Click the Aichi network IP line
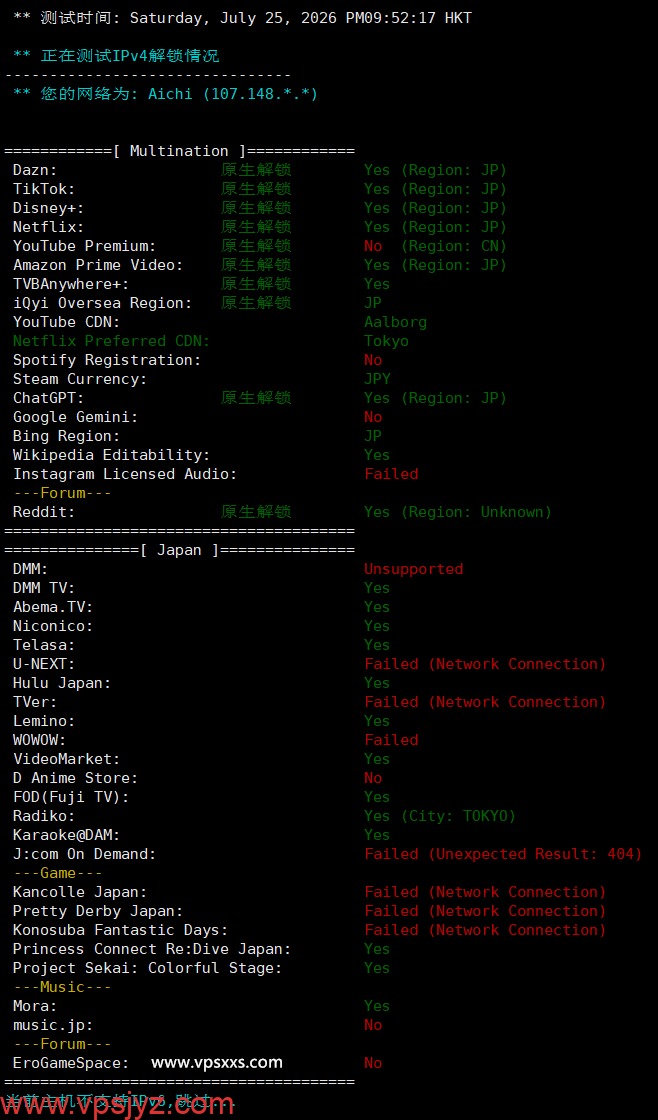Viewport: 658px width, 1120px height. point(166,94)
